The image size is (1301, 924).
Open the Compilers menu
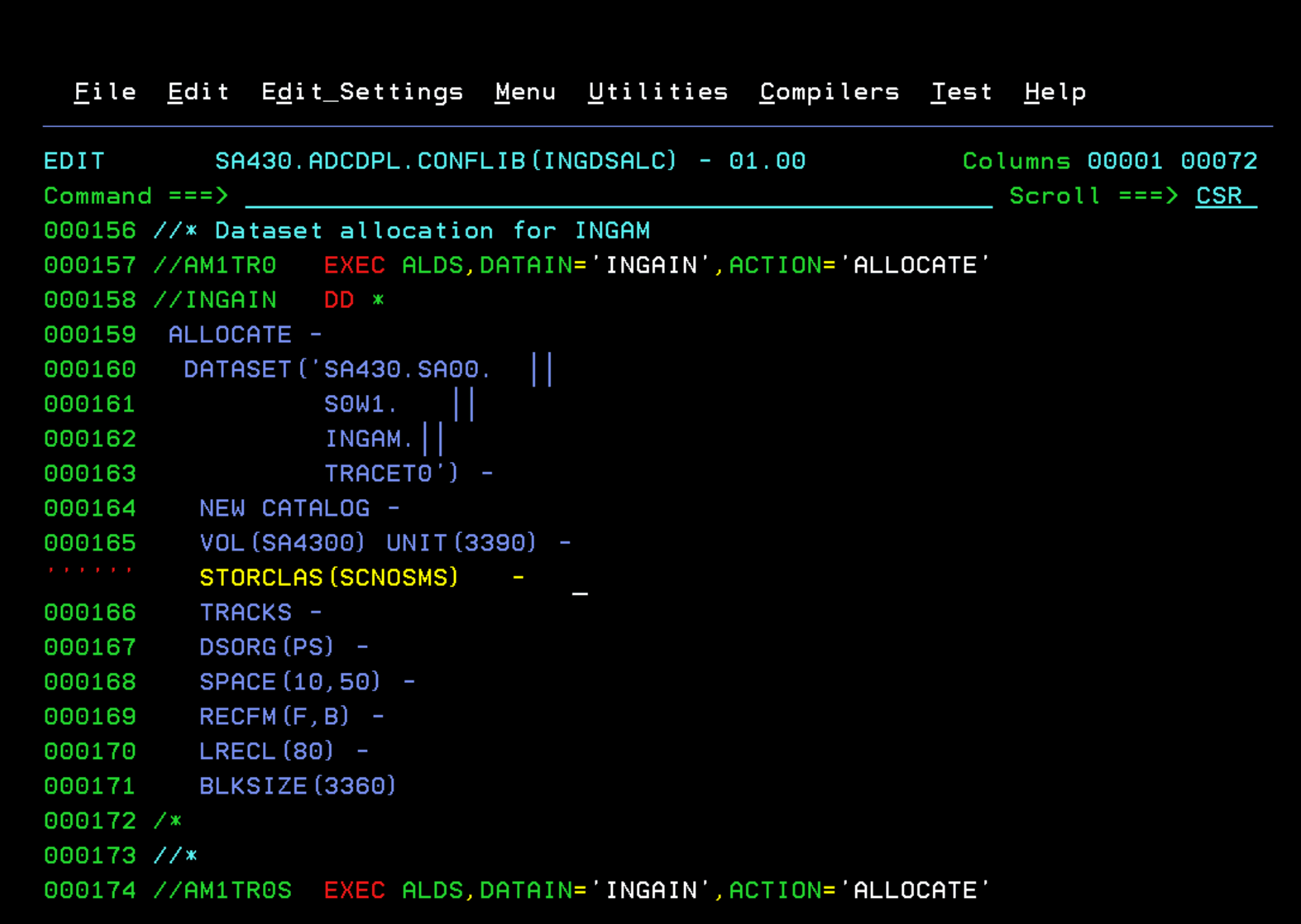(829, 92)
